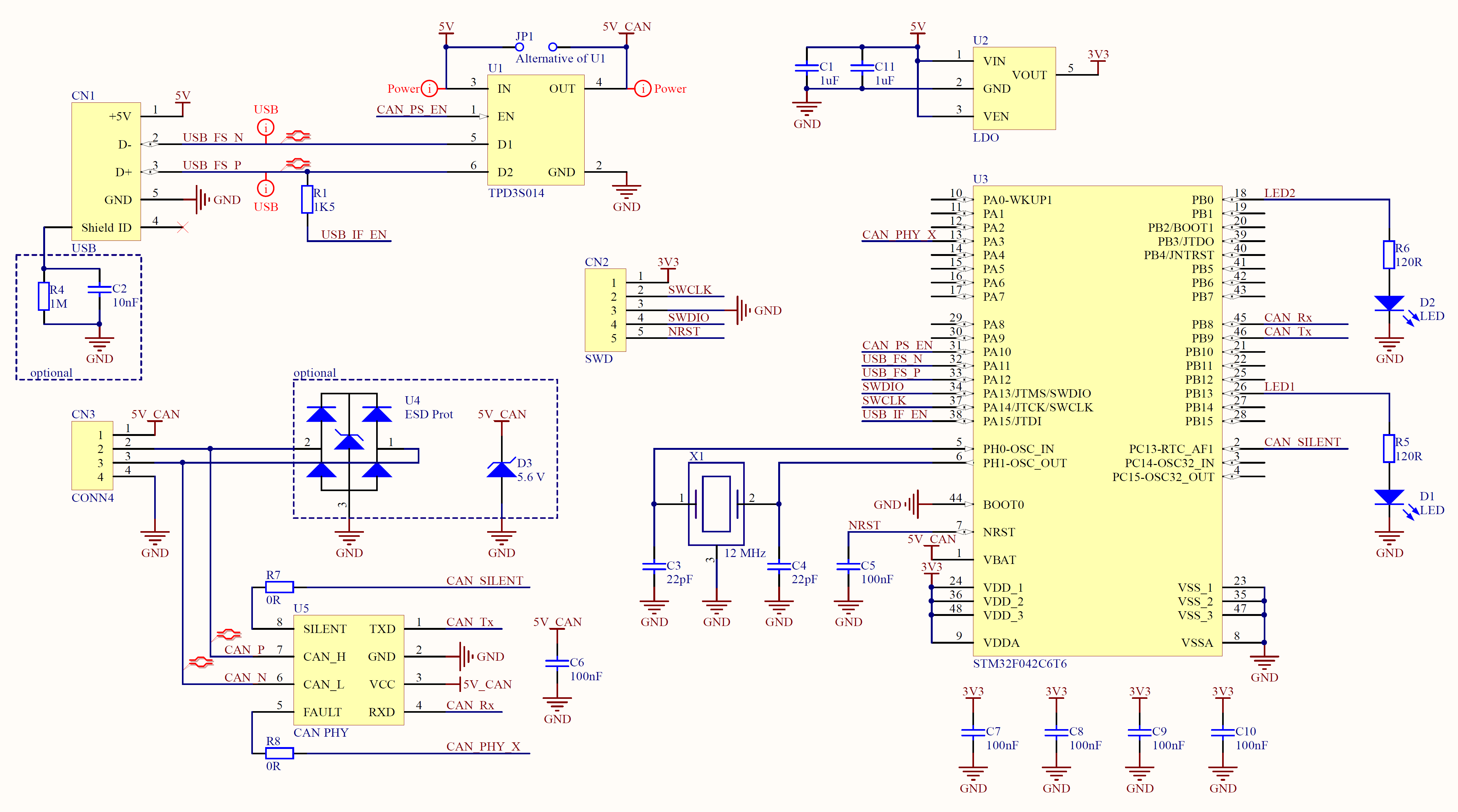Viewport: 1458px width, 812px height.
Task: Click the USB info marker above USB_FS_N
Action: point(265,127)
